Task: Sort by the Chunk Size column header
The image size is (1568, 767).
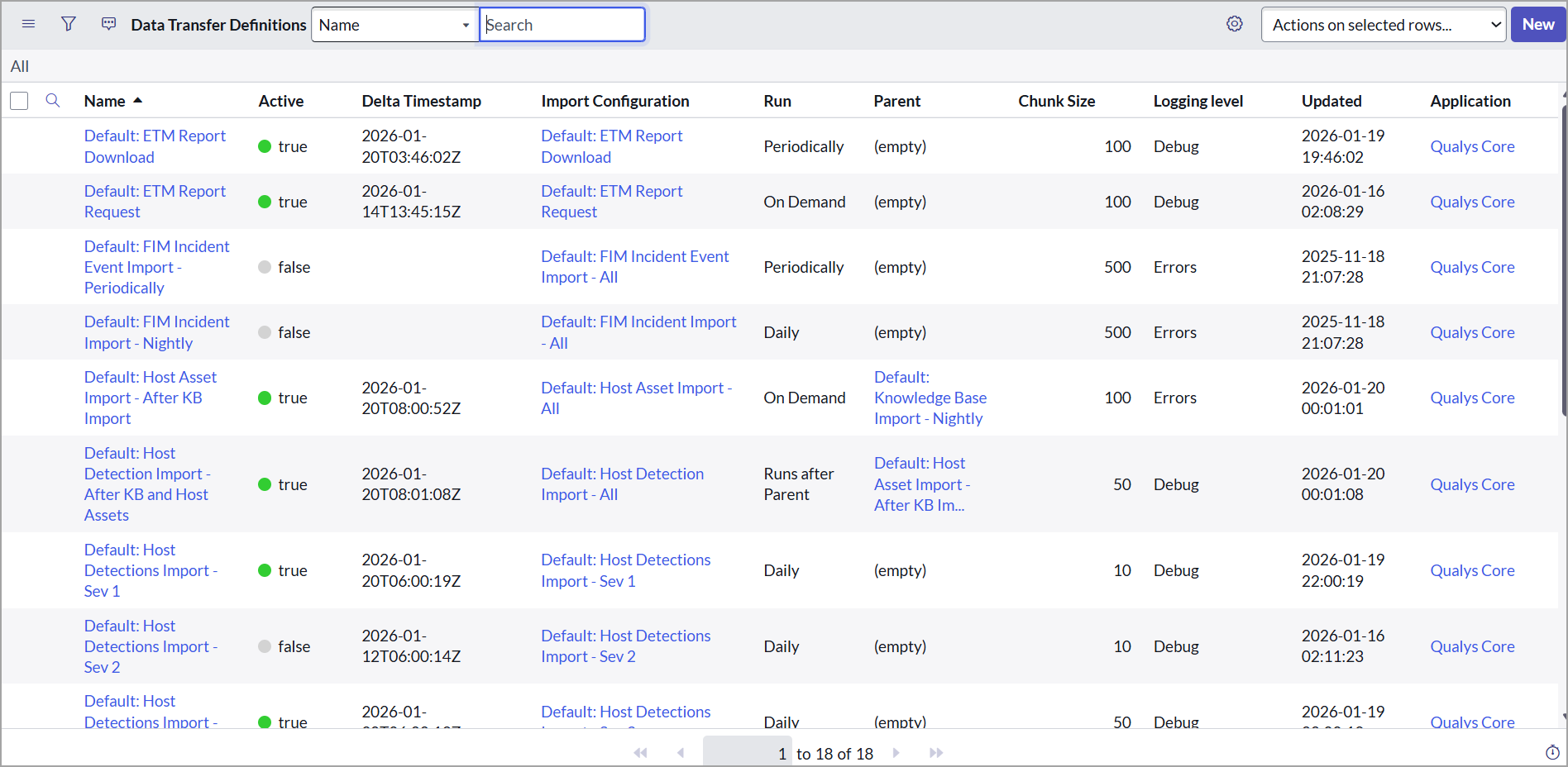Action: 1057,101
